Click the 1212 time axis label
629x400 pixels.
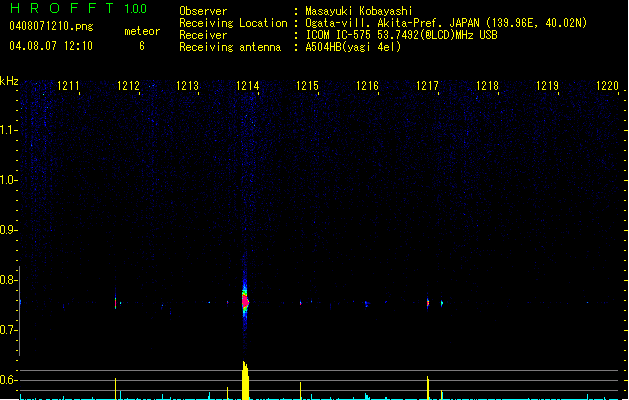point(128,86)
